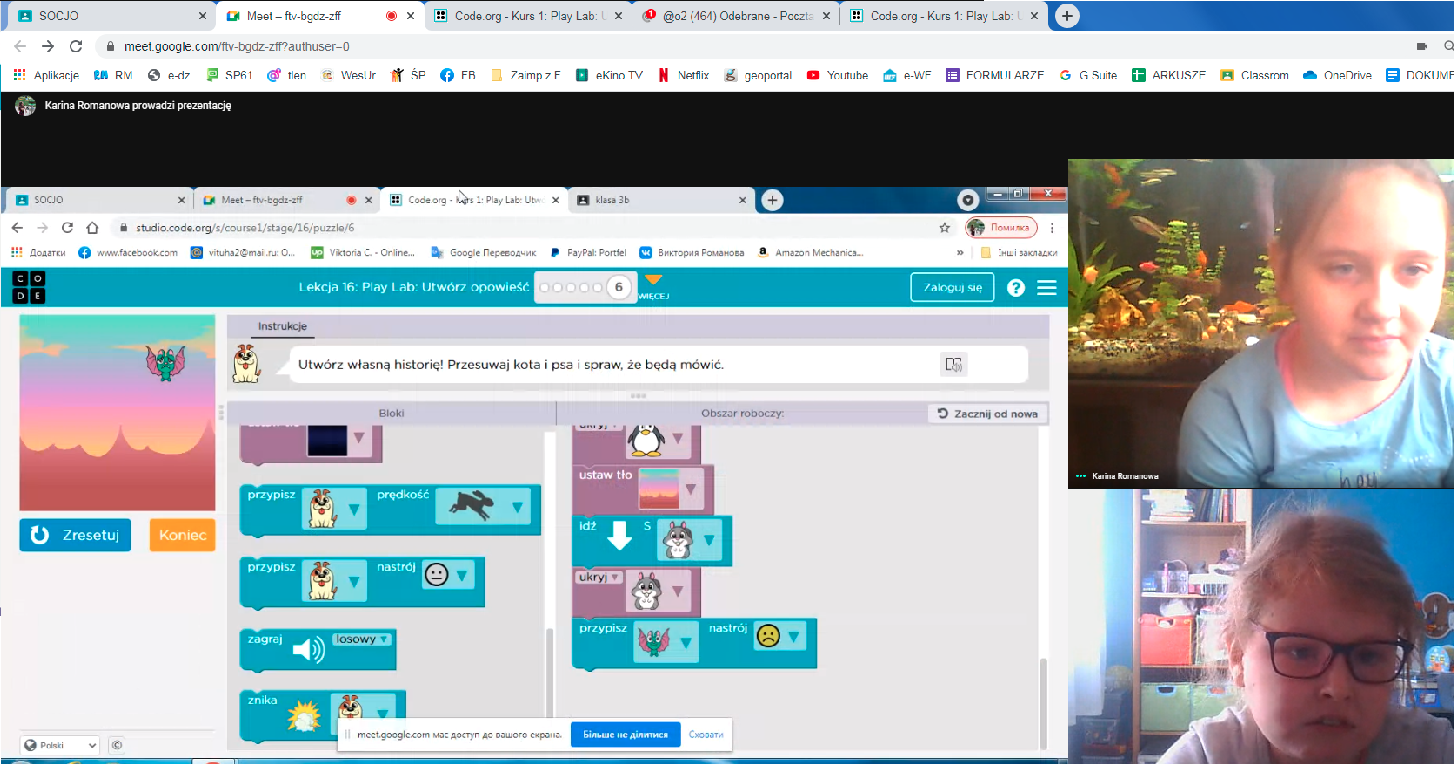The height and width of the screenshot is (764, 1454).
Task: Open squirrel dropdown in idź block
Action: coord(689,541)
